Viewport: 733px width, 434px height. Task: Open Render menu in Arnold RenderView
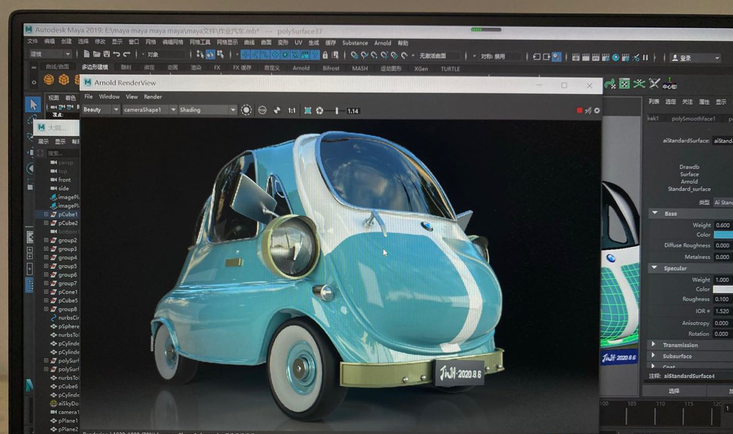pyautogui.click(x=152, y=97)
